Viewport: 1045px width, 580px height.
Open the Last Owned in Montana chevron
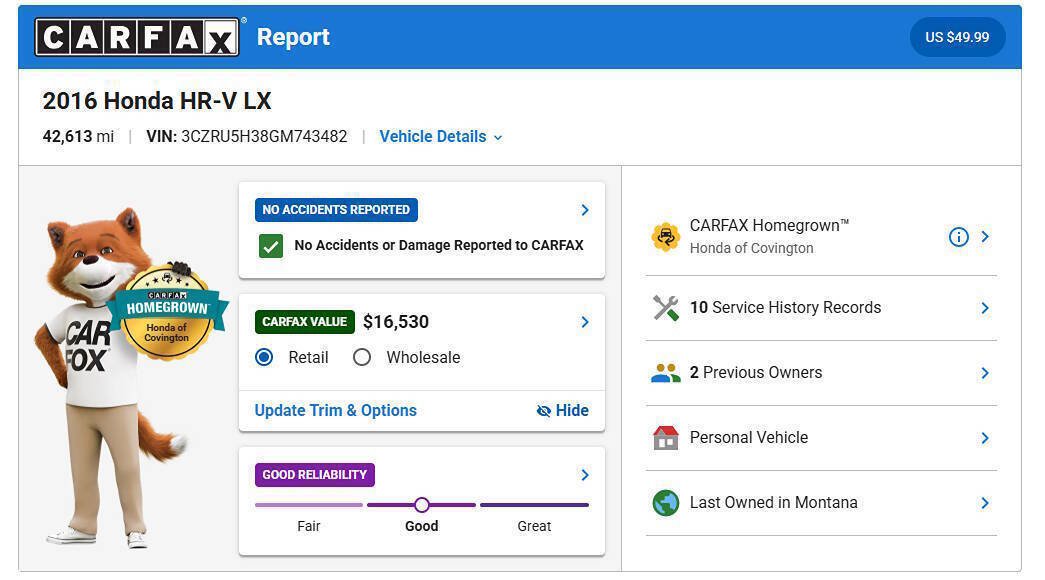pyautogui.click(x=984, y=503)
